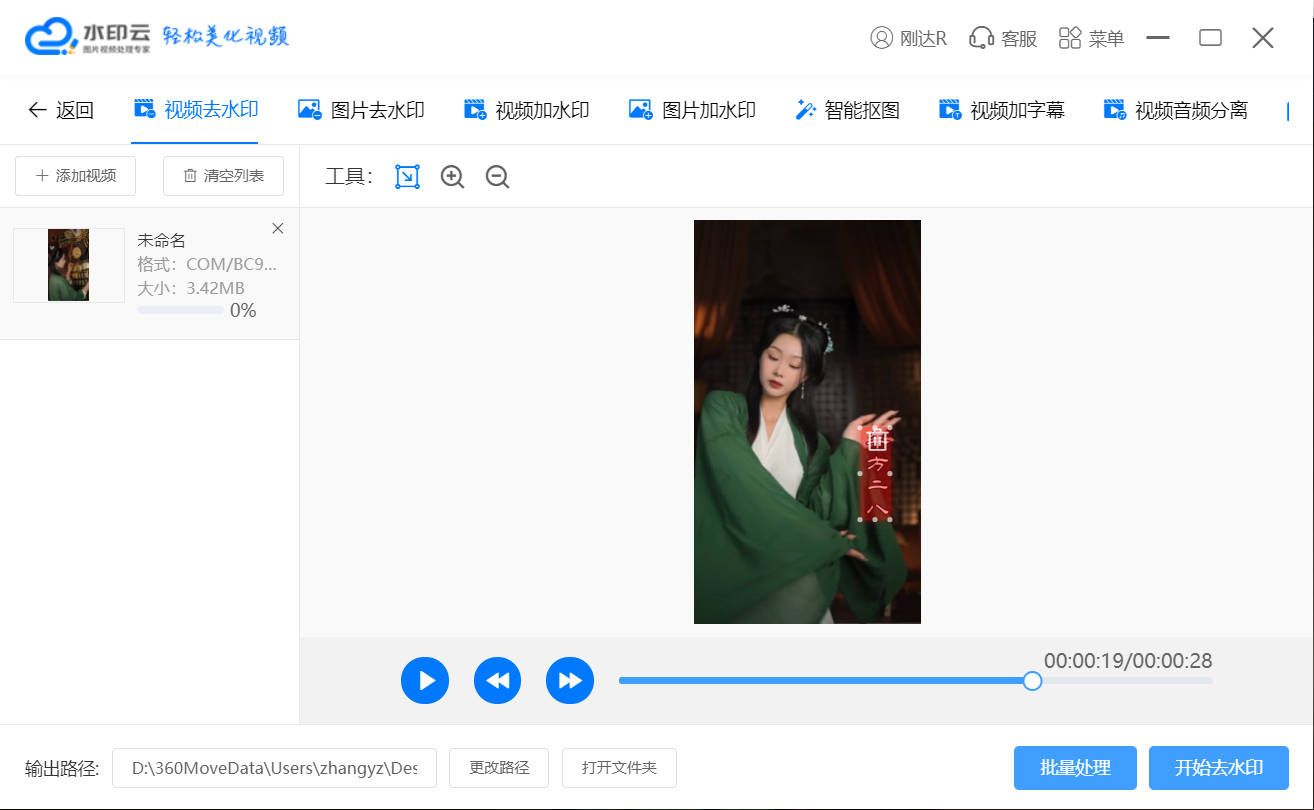Click the 清空列表 button
Viewport: 1314px width, 810px height.
pos(223,176)
